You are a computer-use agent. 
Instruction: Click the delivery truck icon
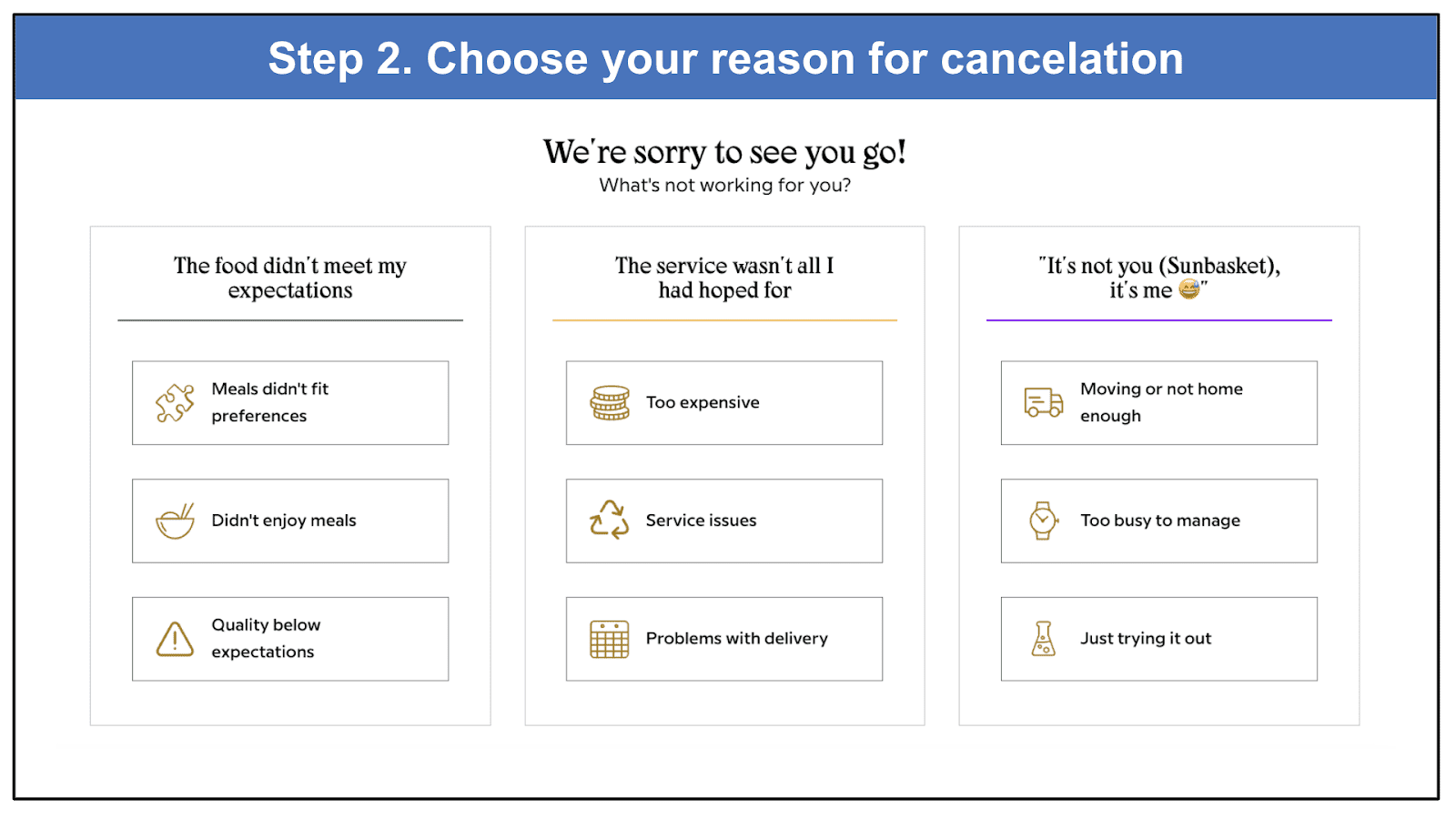point(1044,402)
